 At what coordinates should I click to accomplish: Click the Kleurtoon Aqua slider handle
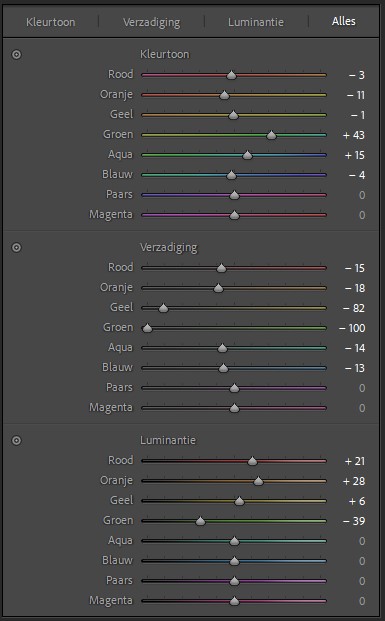(247, 155)
